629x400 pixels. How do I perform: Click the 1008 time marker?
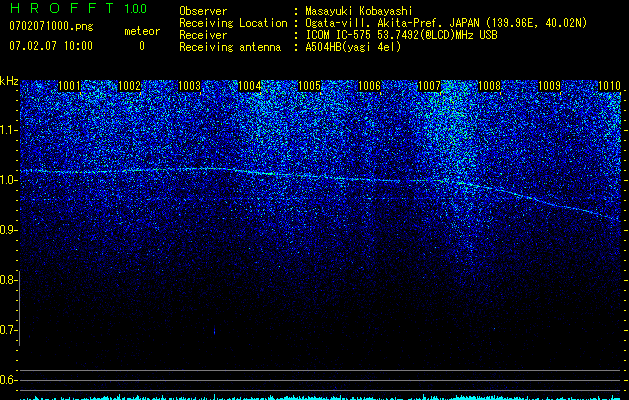click(490, 86)
